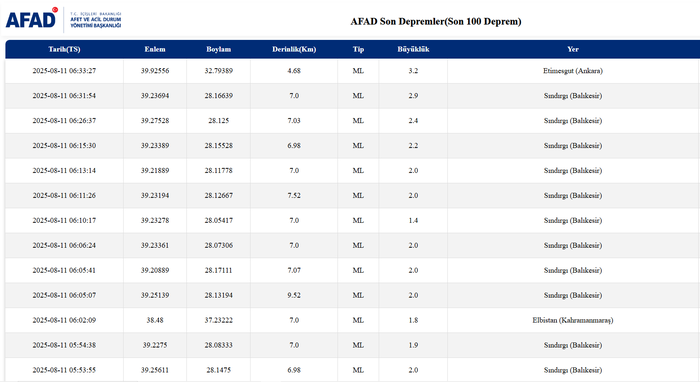Click the magnitude 1.4 cell
Viewport: 700px width, 382px height.
point(413,220)
